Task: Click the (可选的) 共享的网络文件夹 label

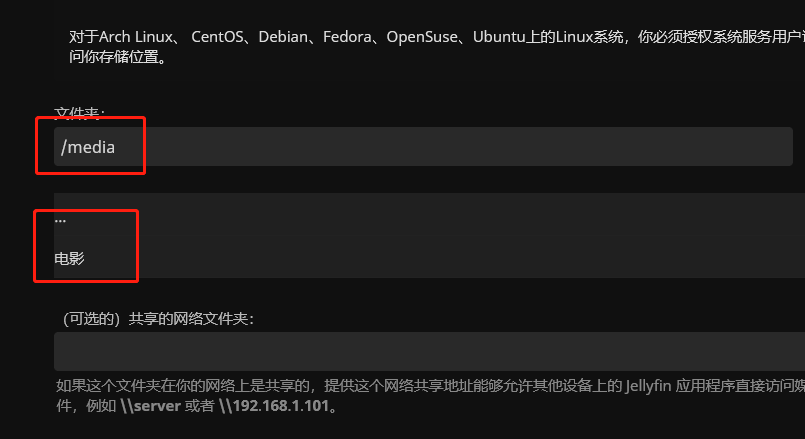Action: coord(160,318)
